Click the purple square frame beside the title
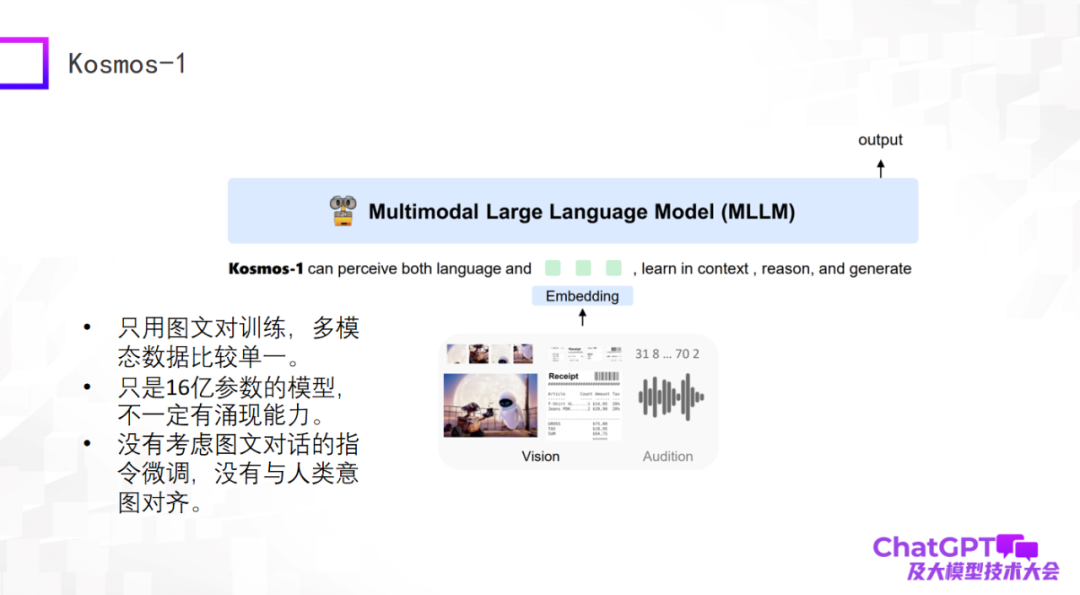 [23, 63]
